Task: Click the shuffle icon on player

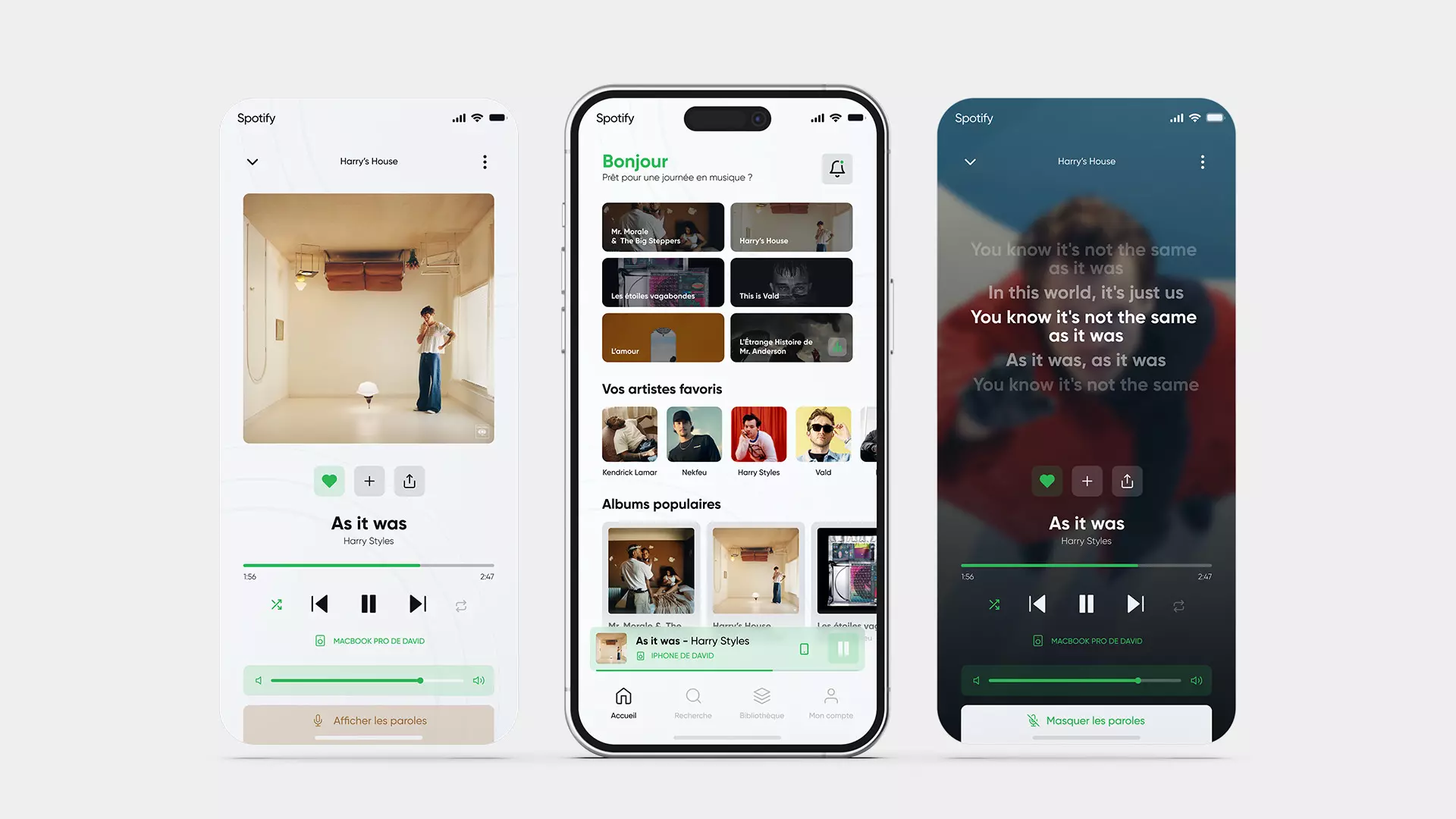Action: point(277,604)
